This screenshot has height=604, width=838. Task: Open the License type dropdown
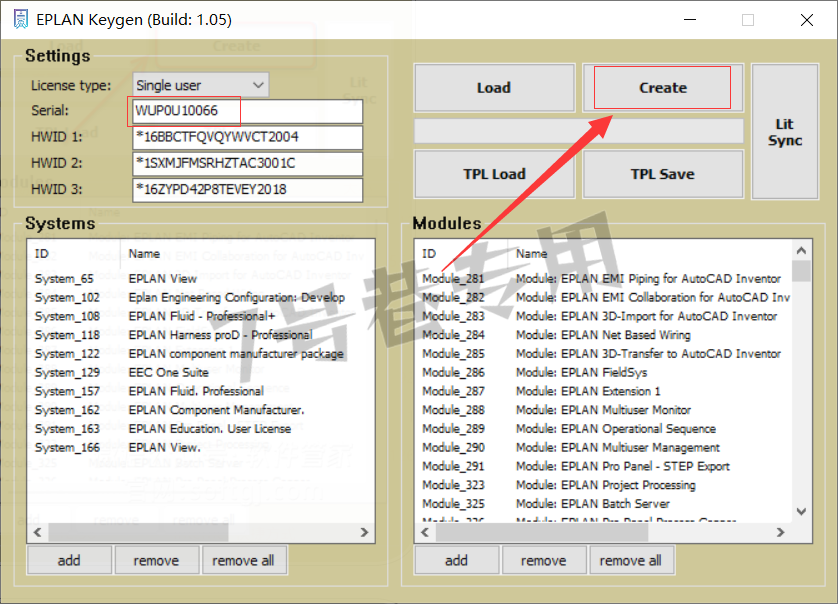coord(200,85)
